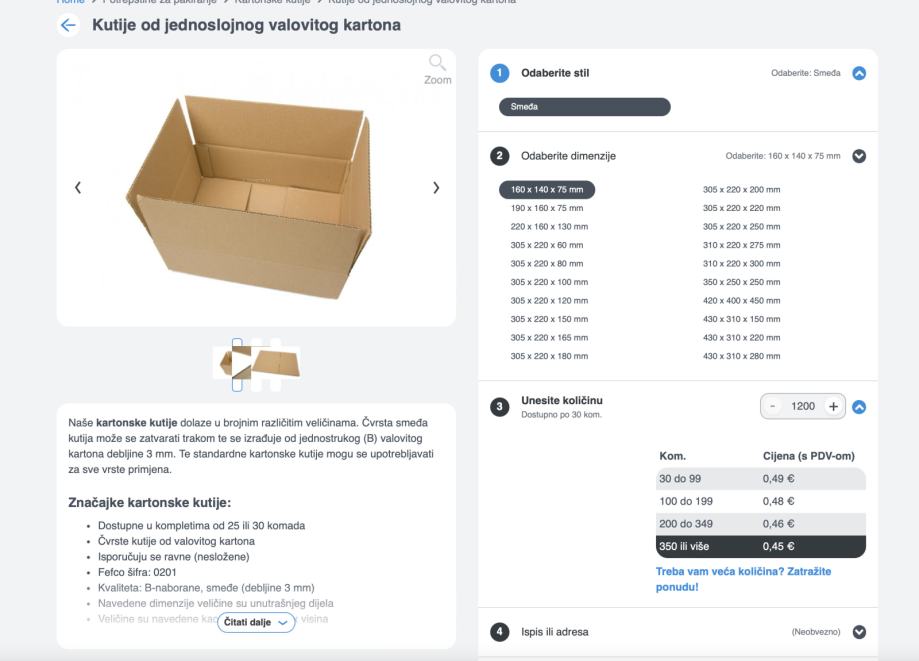The image size is (919, 661).
Task: Choose the 305 x 220 x 200 mm dimension
Action: (x=741, y=189)
